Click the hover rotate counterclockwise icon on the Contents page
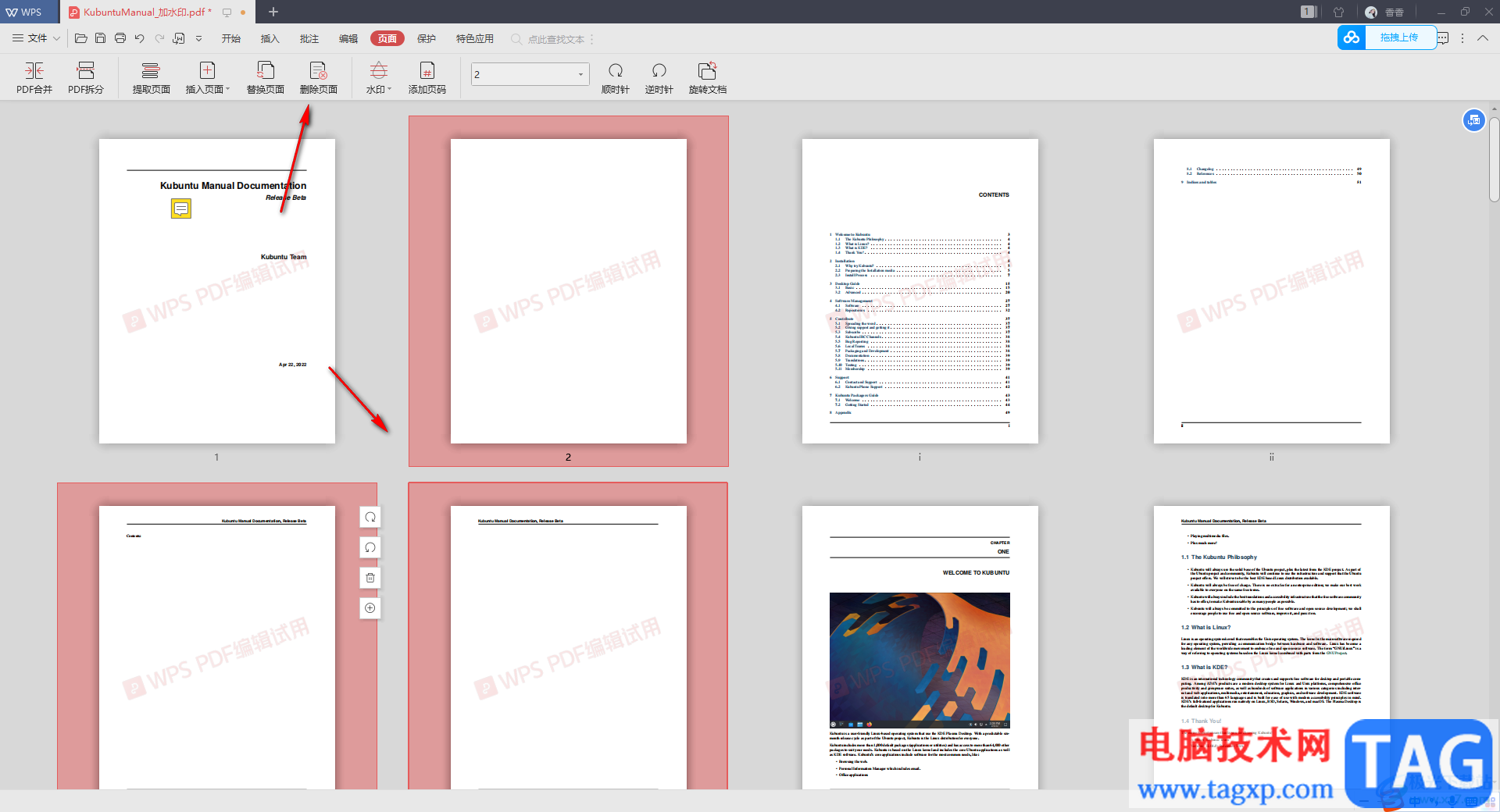Screen dimensions: 1500x812 370,547
